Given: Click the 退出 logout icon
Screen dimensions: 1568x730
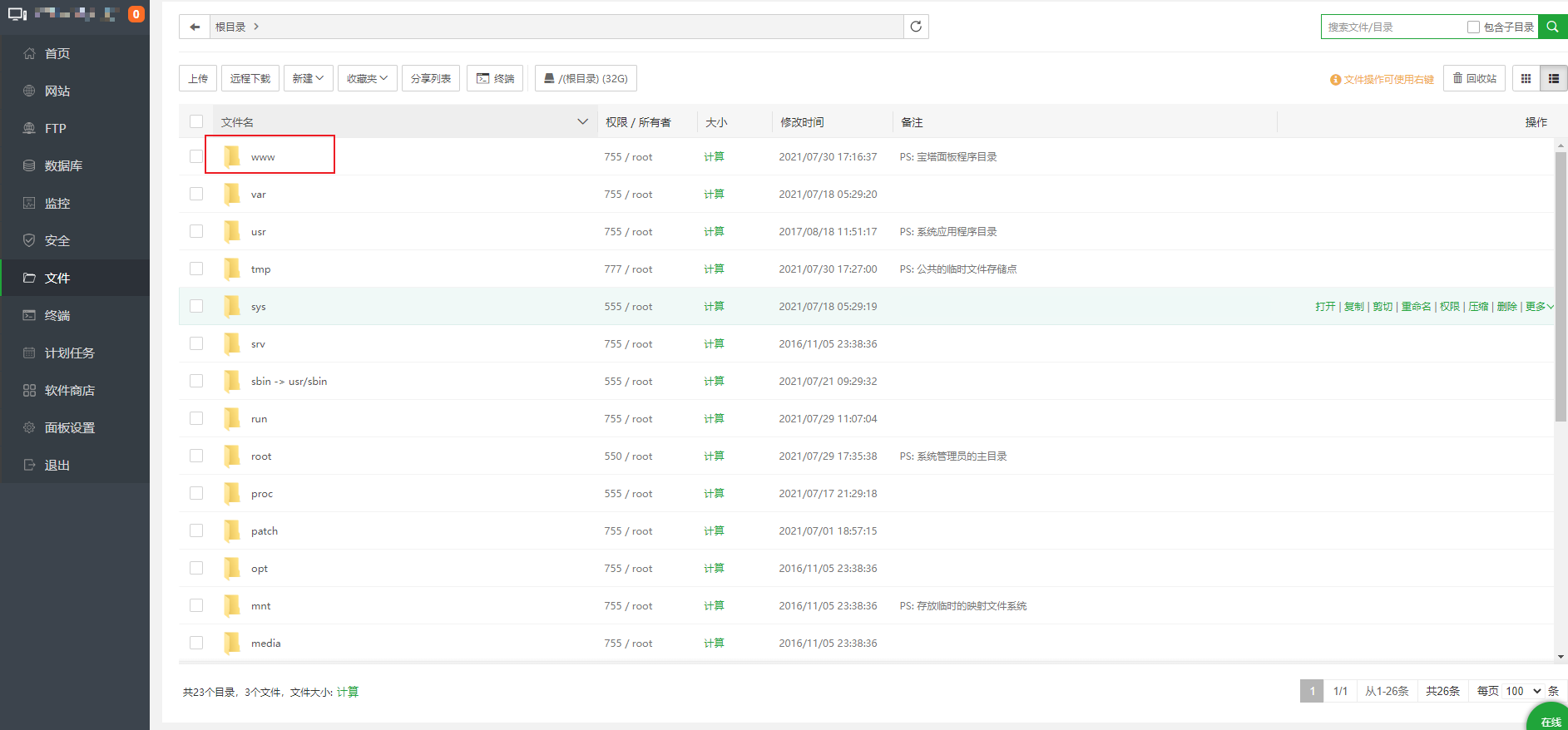Looking at the screenshot, I should coord(29,465).
